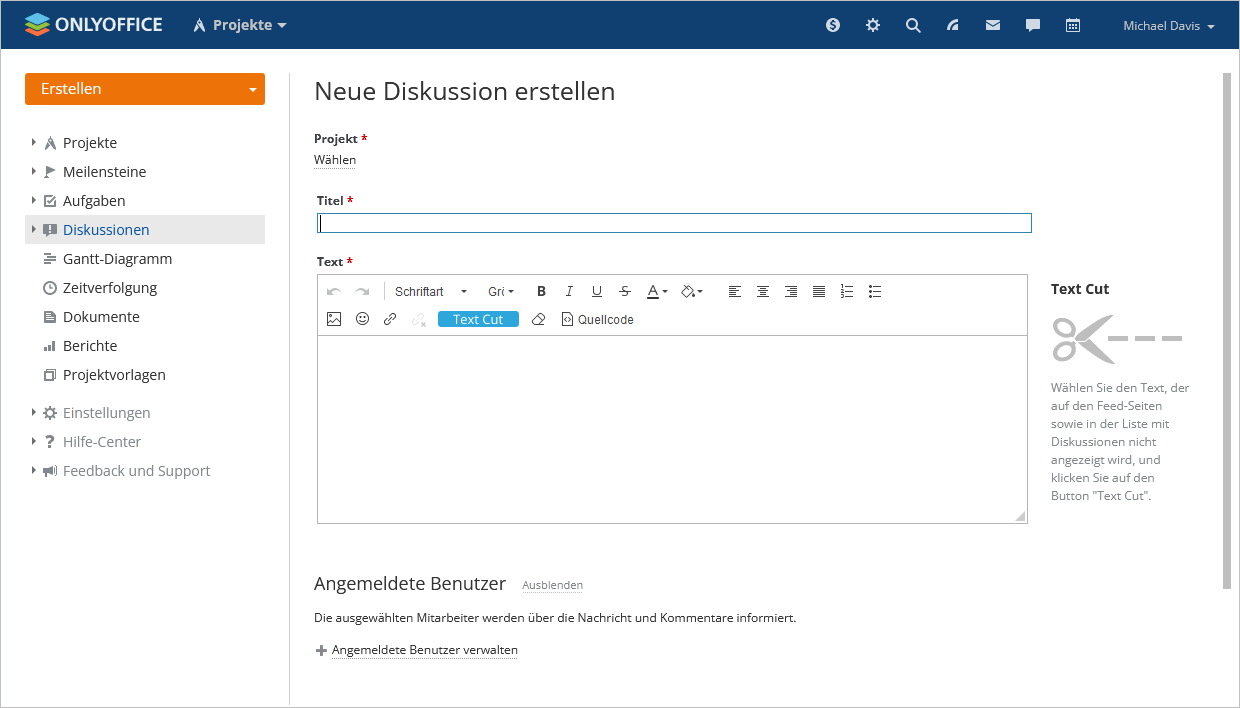This screenshot has width=1240, height=708.
Task: Click inside the text editor area
Action: (x=672, y=429)
